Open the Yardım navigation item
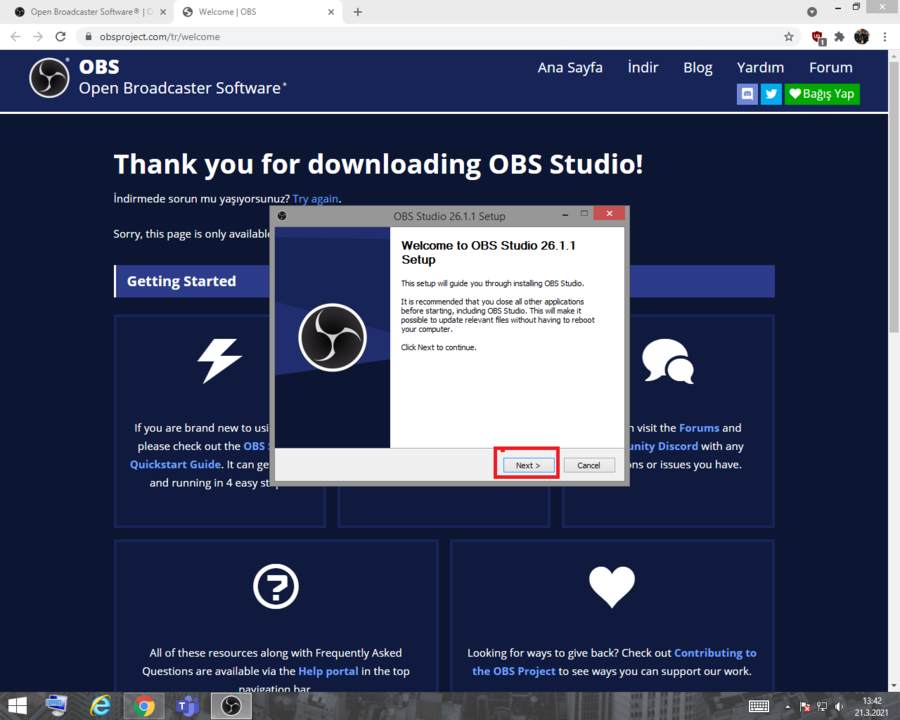Viewport: 900px width, 720px height. click(x=760, y=68)
